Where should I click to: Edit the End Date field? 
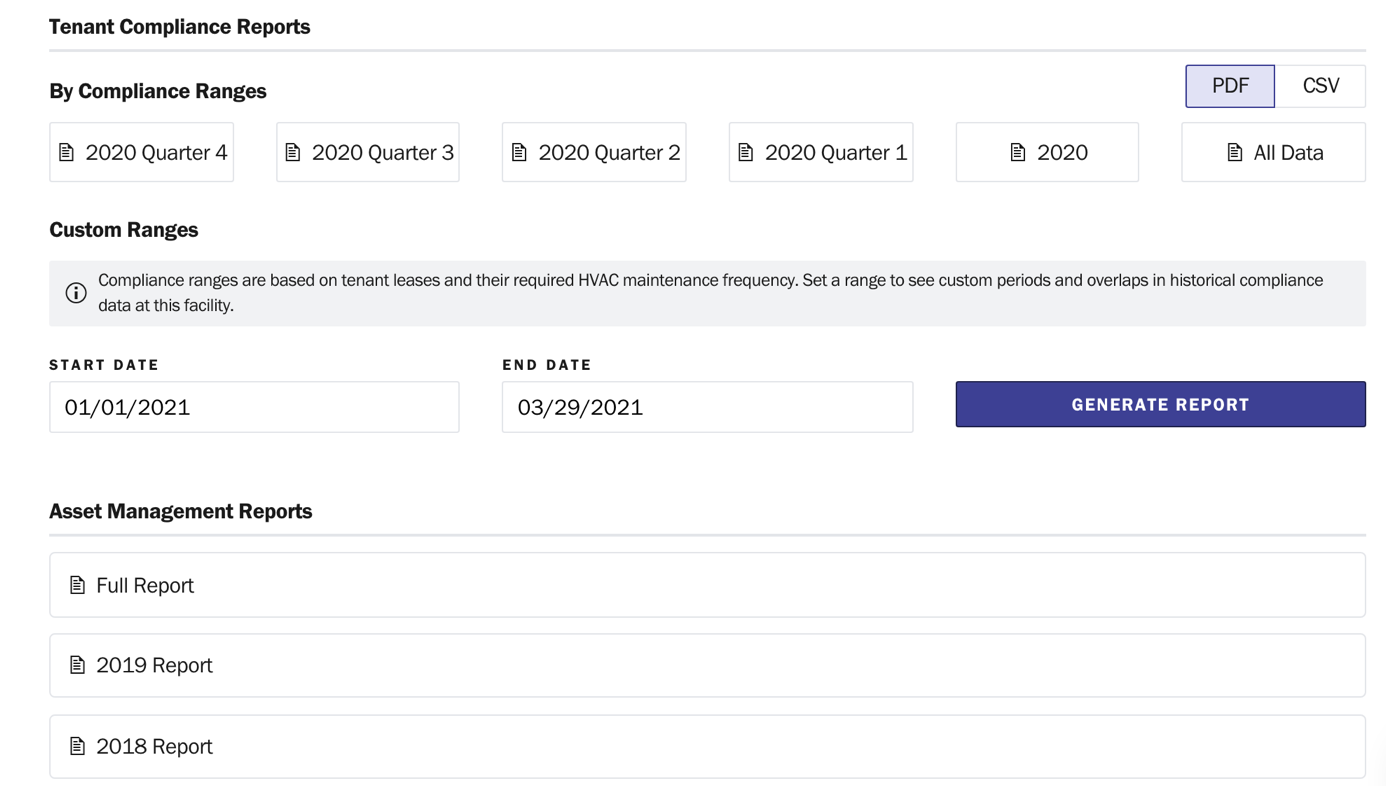click(x=707, y=407)
